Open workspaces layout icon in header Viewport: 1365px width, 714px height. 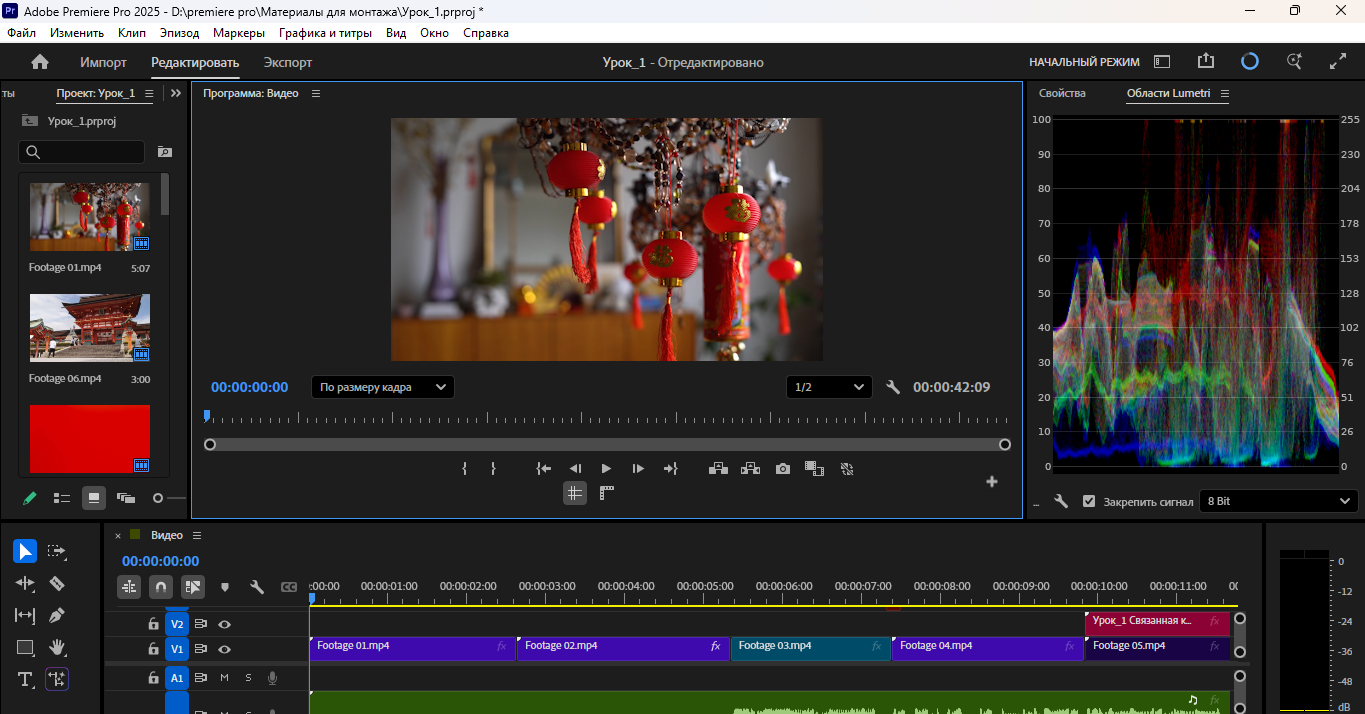pyautogui.click(x=1162, y=61)
